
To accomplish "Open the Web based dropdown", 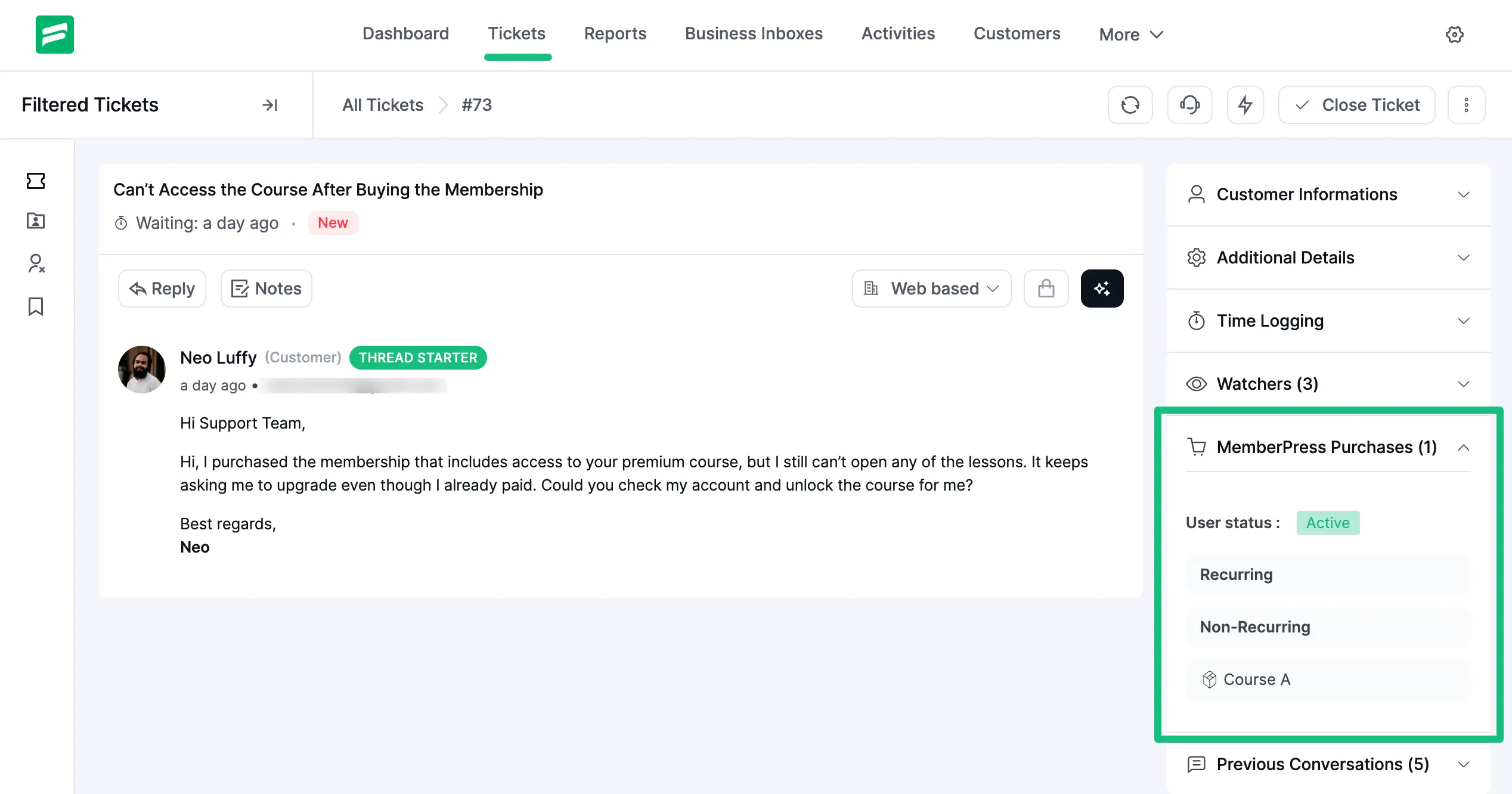I will tap(931, 289).
